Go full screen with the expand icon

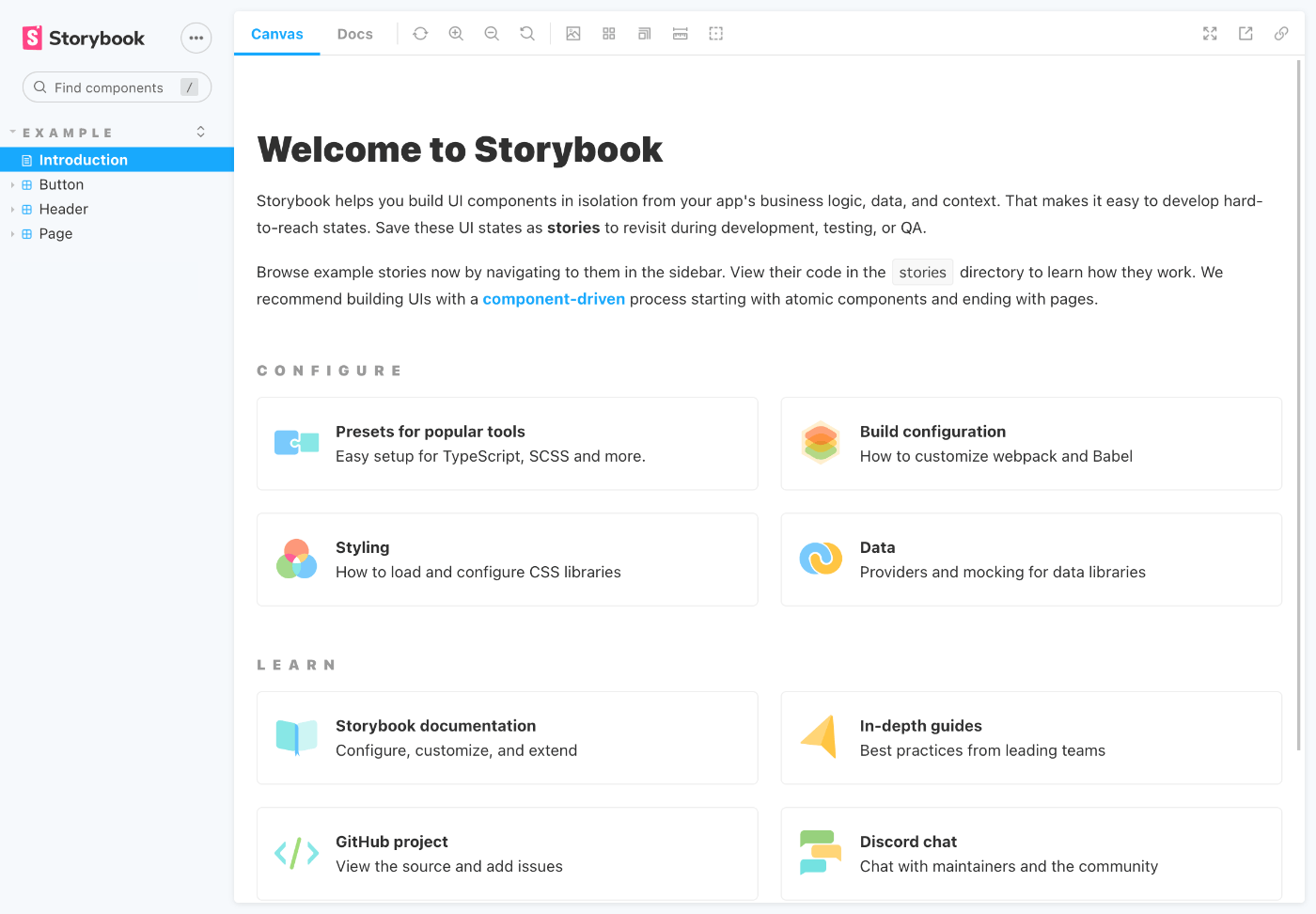(1210, 34)
